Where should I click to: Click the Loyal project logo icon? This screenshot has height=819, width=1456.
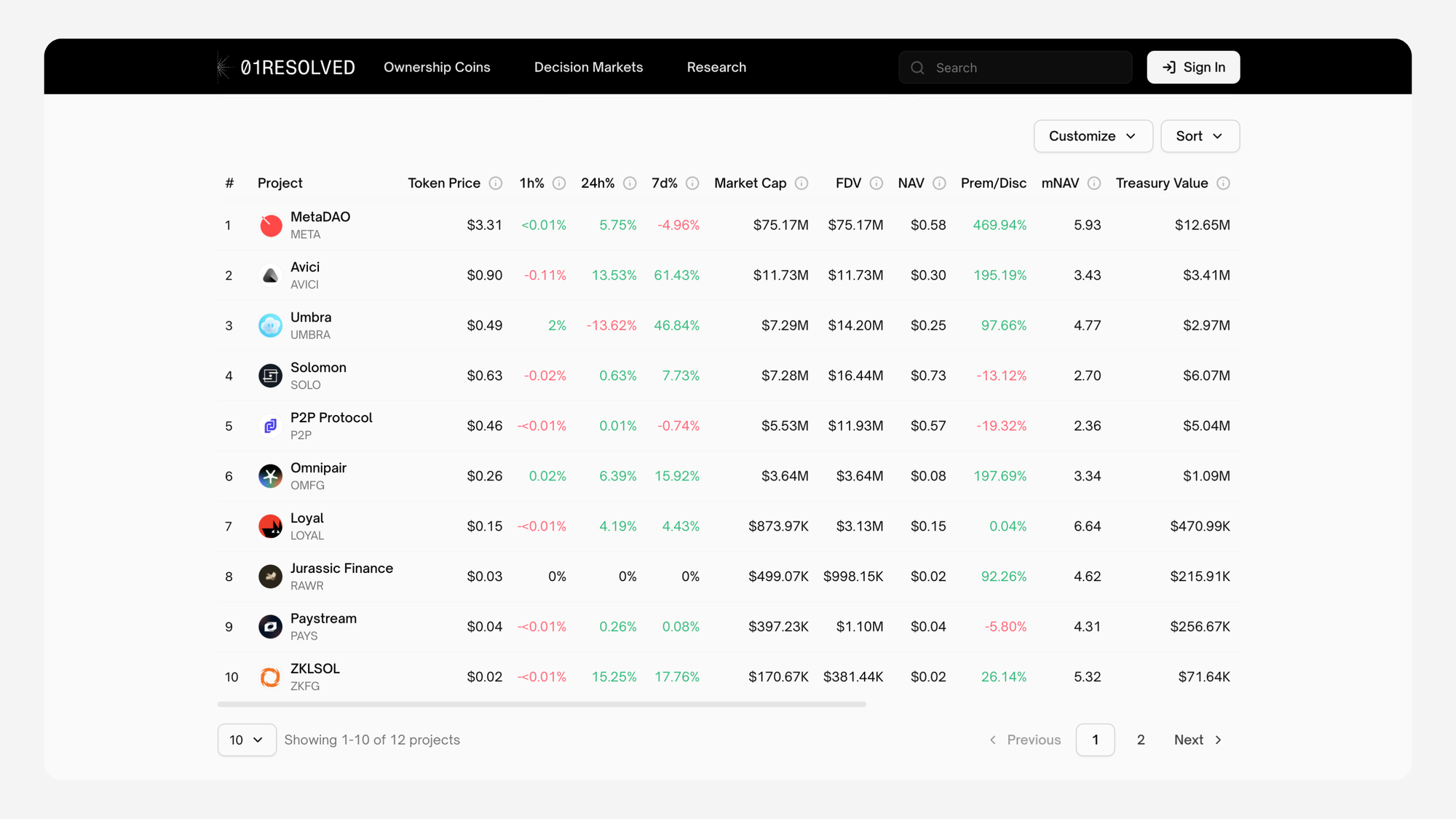[x=271, y=526]
